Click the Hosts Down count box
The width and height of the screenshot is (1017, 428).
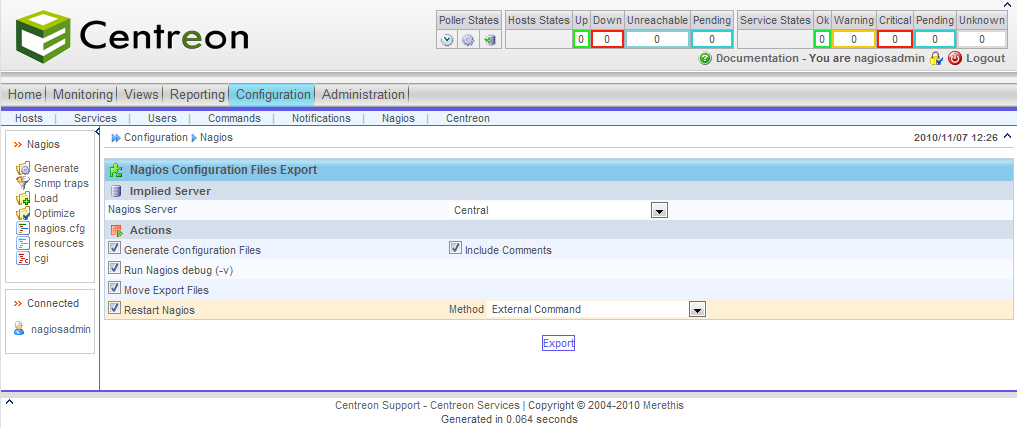click(x=607, y=40)
